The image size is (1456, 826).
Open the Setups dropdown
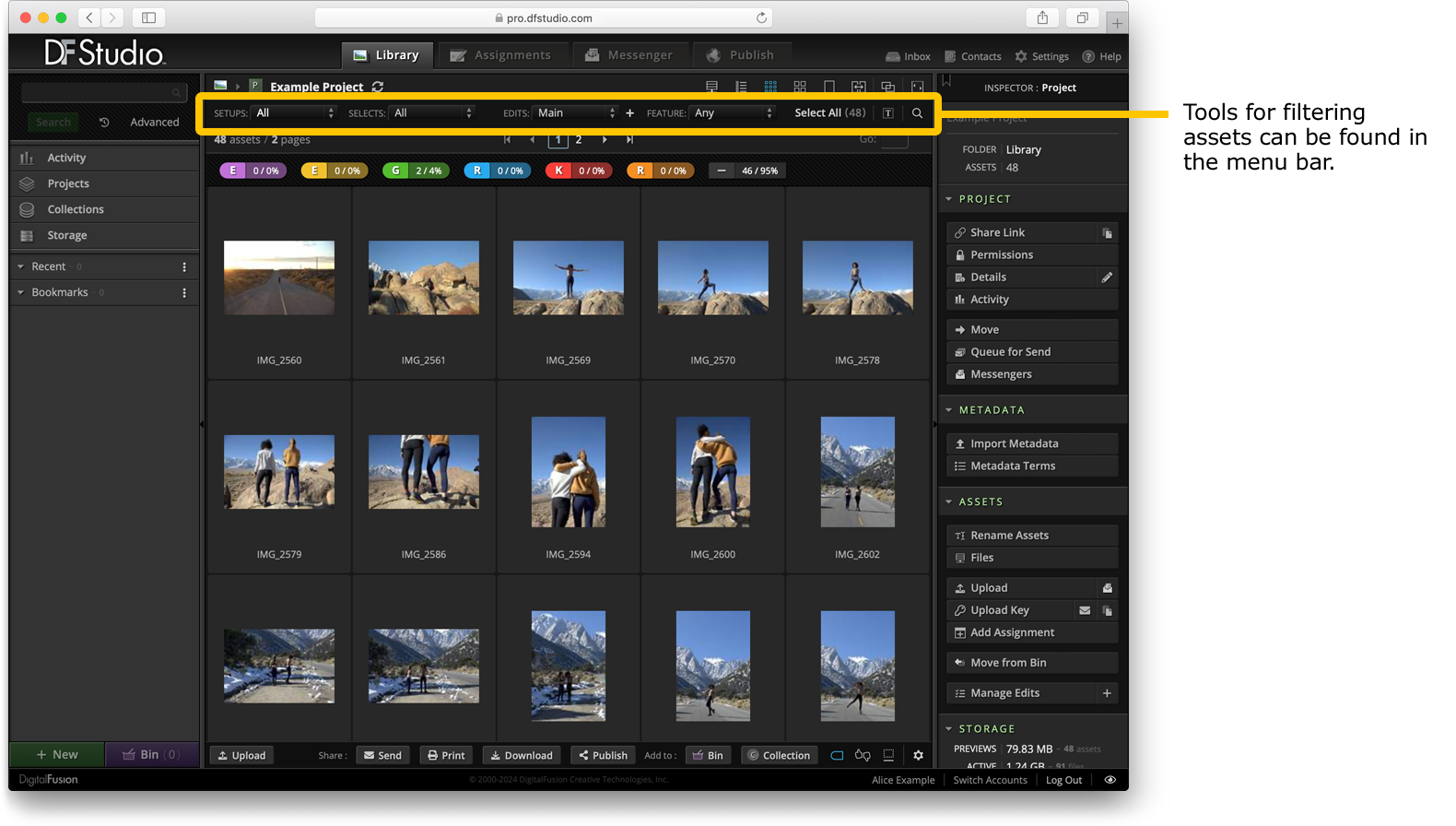[294, 113]
